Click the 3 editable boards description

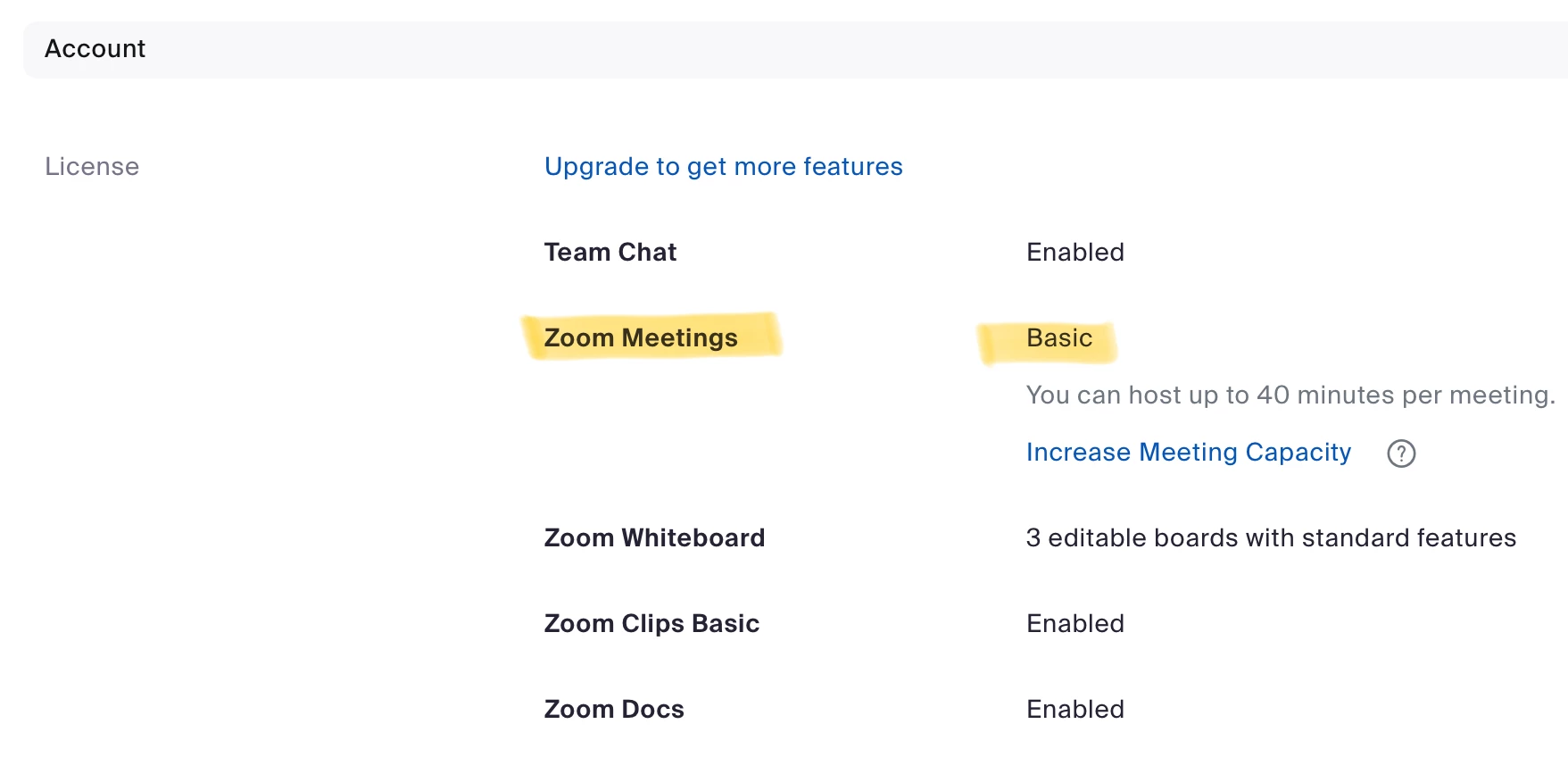point(1271,538)
